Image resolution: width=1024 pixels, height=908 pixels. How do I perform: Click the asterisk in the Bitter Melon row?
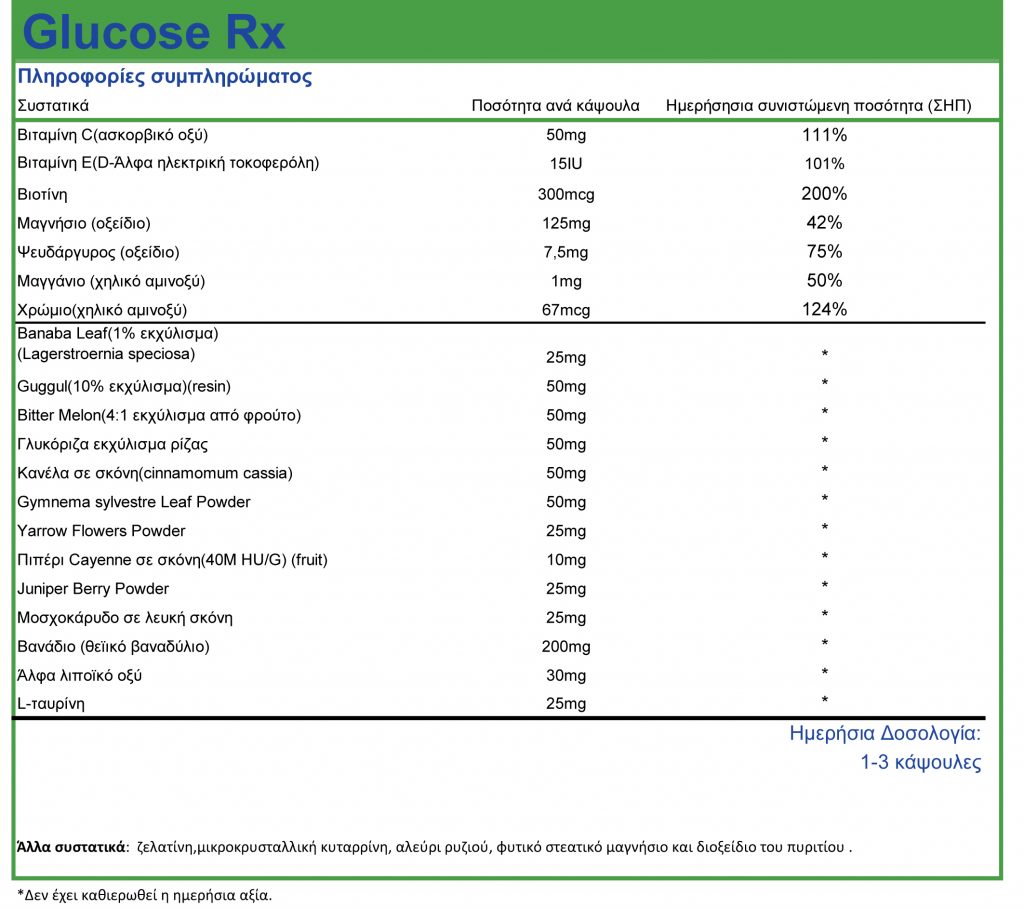(x=824, y=412)
